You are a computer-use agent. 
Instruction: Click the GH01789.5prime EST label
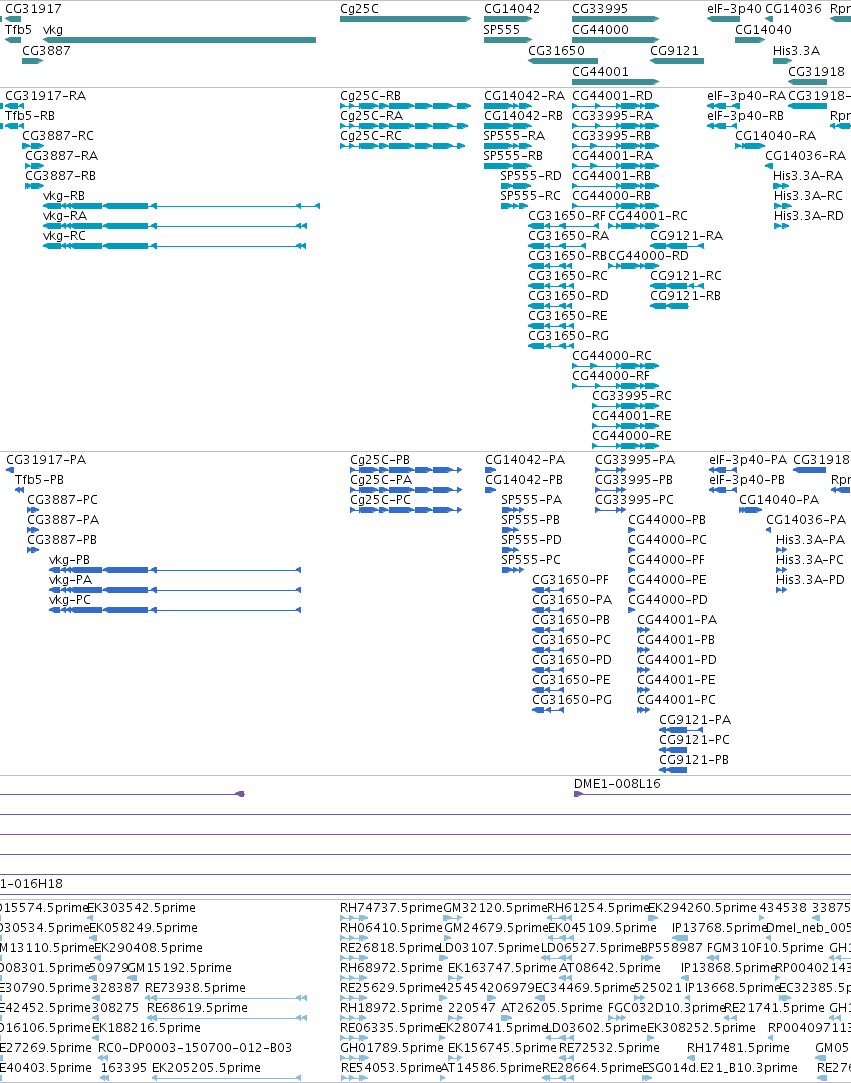point(391,1048)
